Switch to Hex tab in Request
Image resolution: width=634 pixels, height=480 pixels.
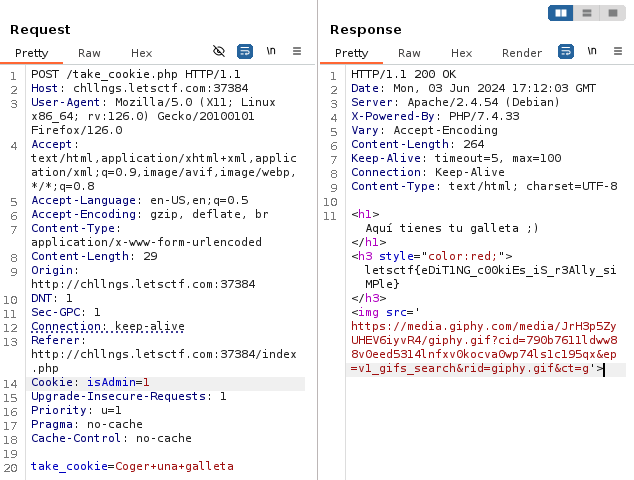(141, 53)
